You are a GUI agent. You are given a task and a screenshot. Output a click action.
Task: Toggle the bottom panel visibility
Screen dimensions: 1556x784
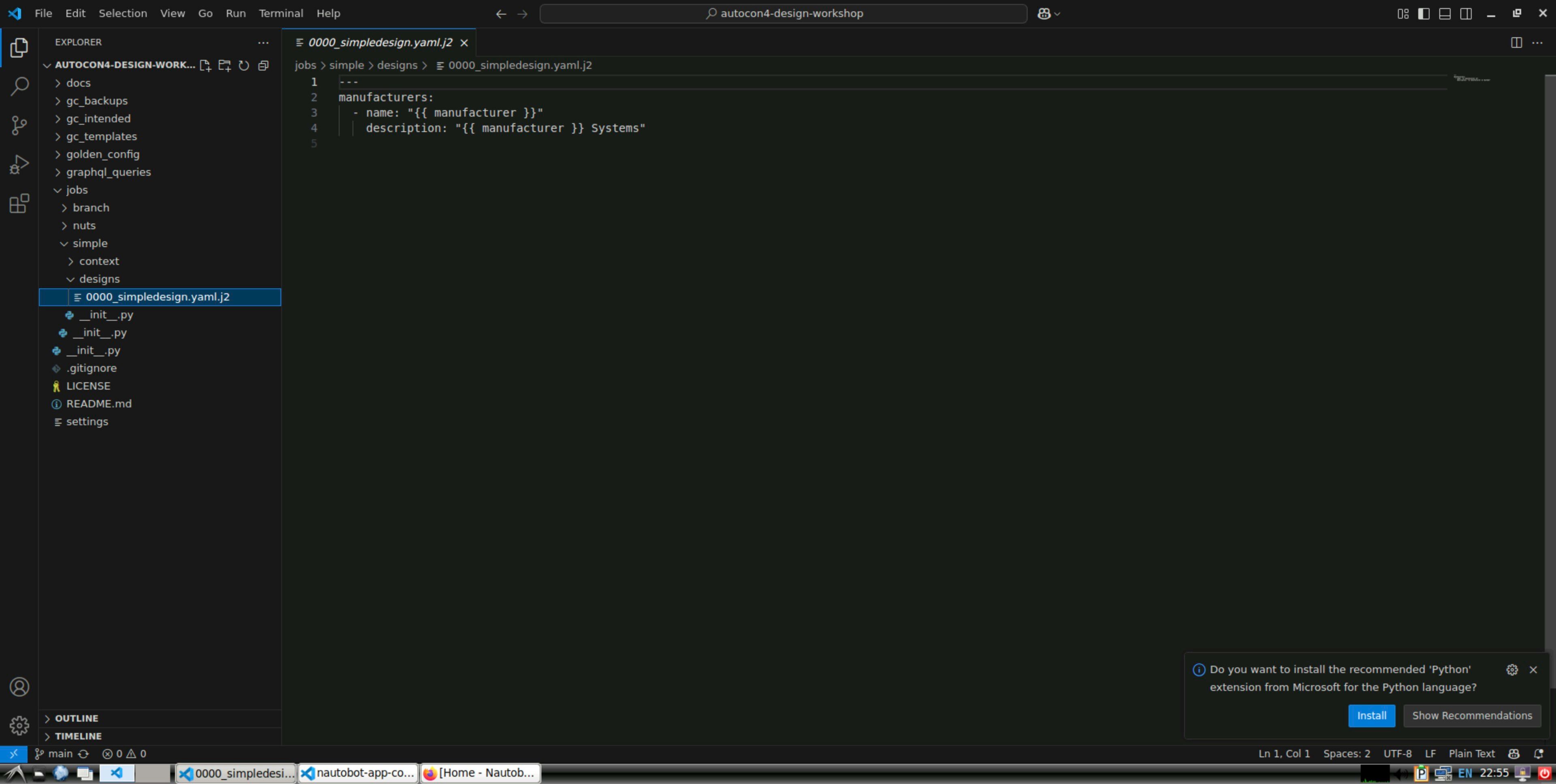1445,13
